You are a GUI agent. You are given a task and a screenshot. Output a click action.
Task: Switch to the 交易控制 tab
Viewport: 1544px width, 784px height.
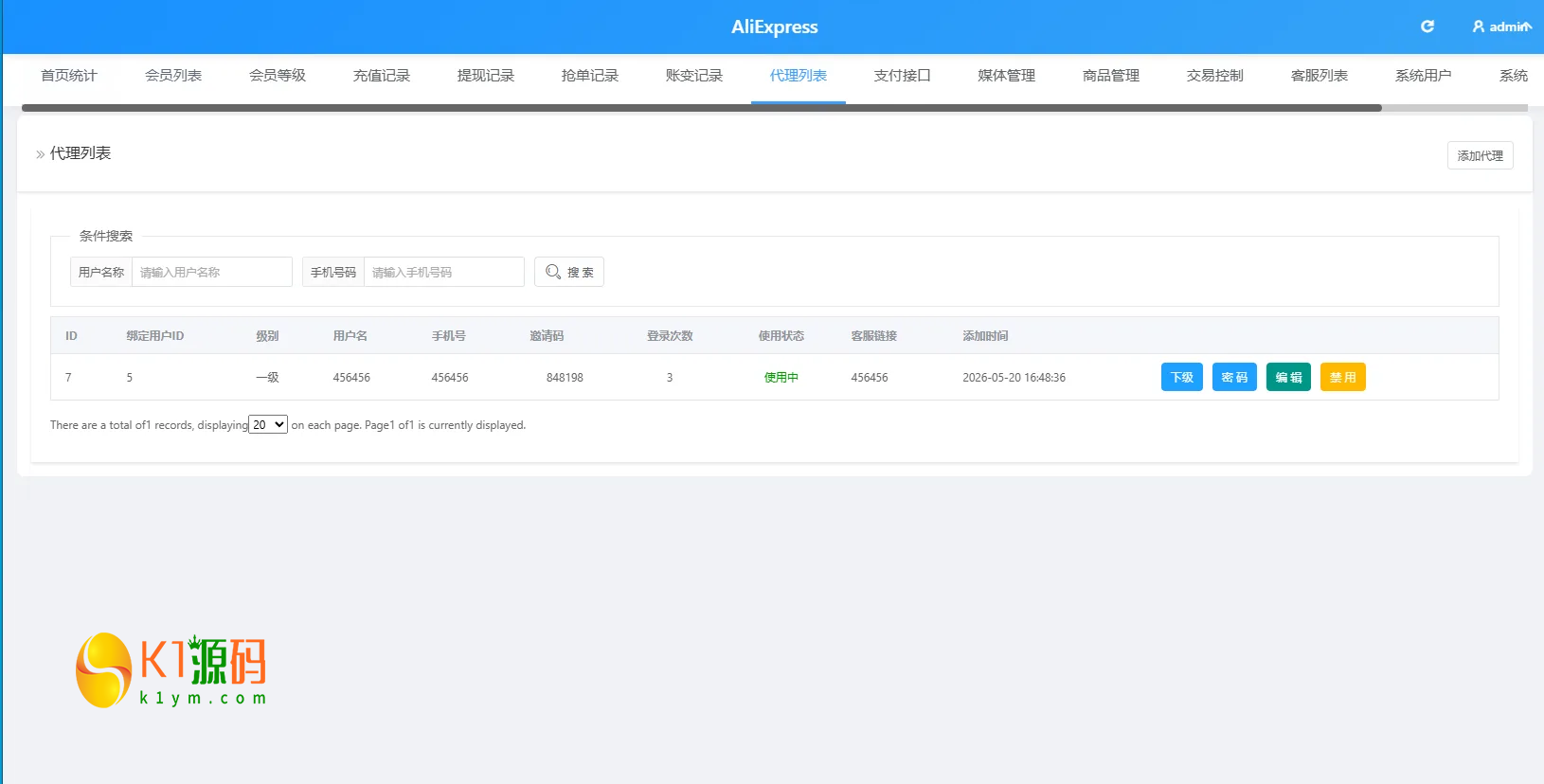point(1215,76)
